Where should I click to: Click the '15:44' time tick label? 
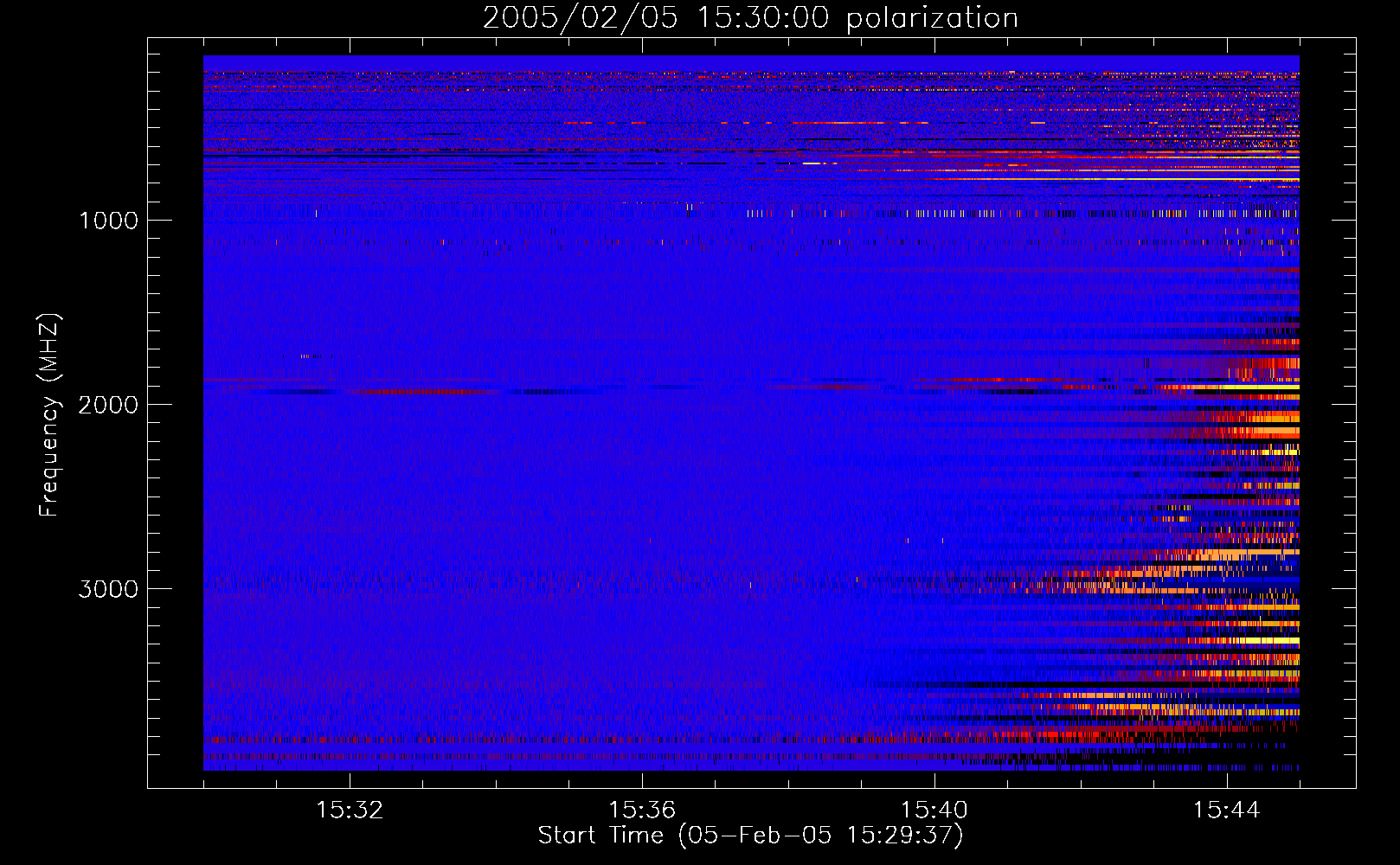pos(1227,811)
